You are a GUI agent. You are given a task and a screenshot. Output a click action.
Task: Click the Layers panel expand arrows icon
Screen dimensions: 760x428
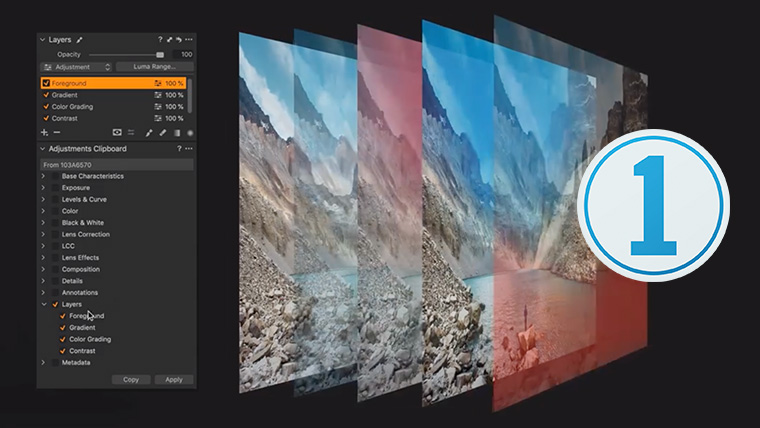point(170,40)
